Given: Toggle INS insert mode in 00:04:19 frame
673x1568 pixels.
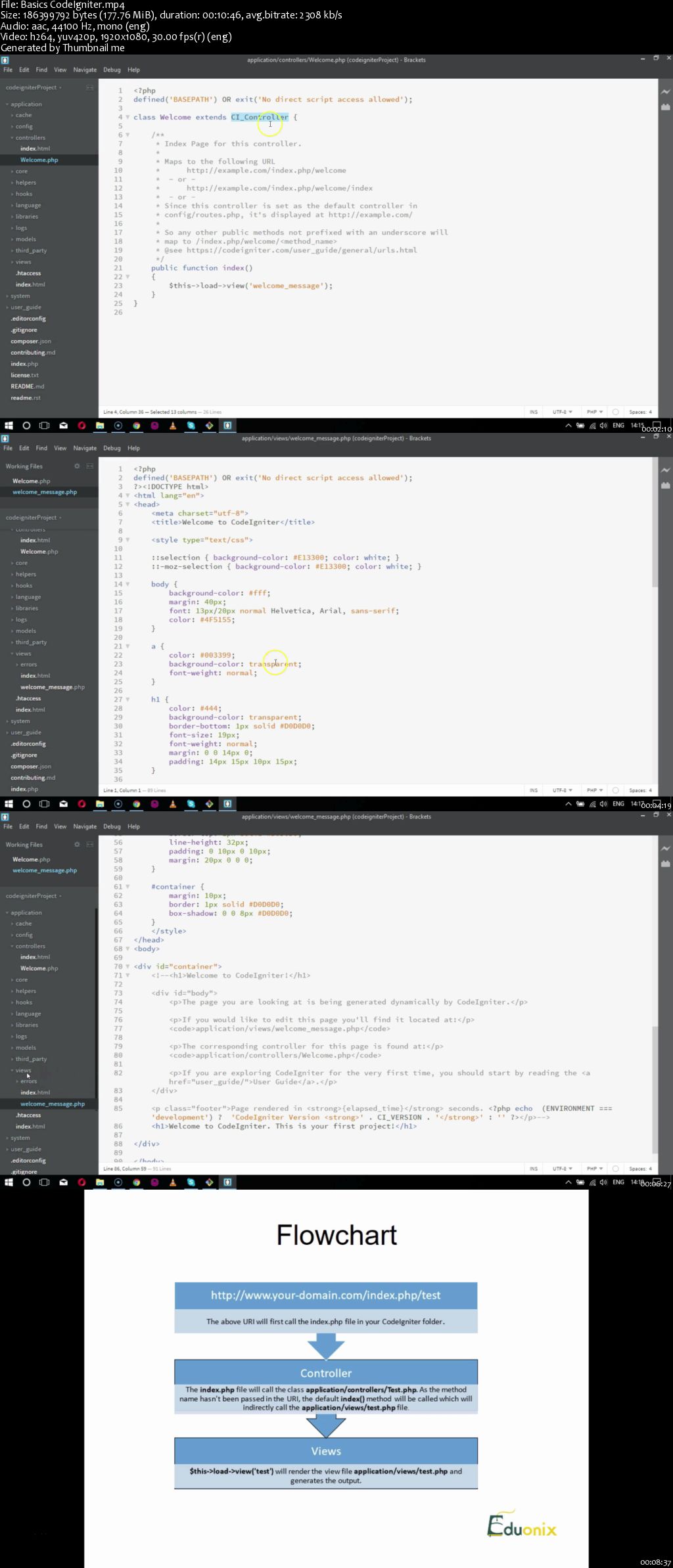Looking at the screenshot, I should coord(534,790).
